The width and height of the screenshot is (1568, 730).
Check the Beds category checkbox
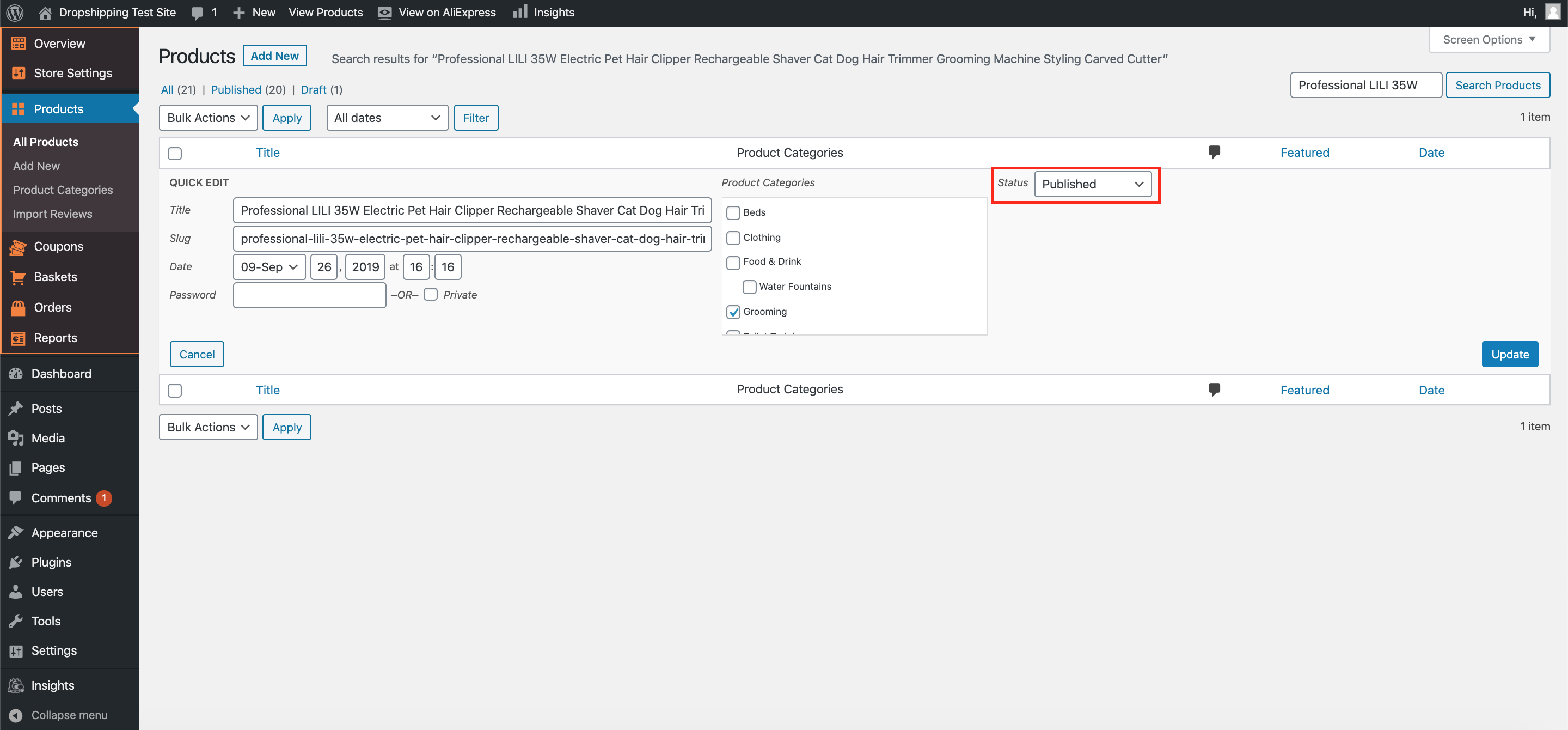pyautogui.click(x=733, y=212)
